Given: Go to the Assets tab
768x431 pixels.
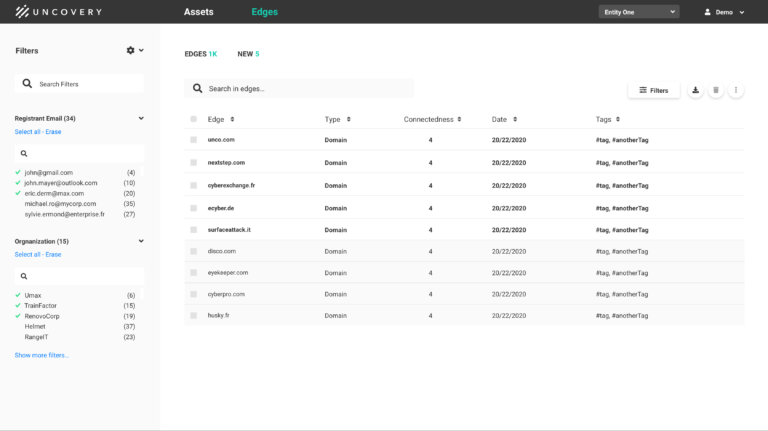Looking at the screenshot, I should click(x=198, y=12).
